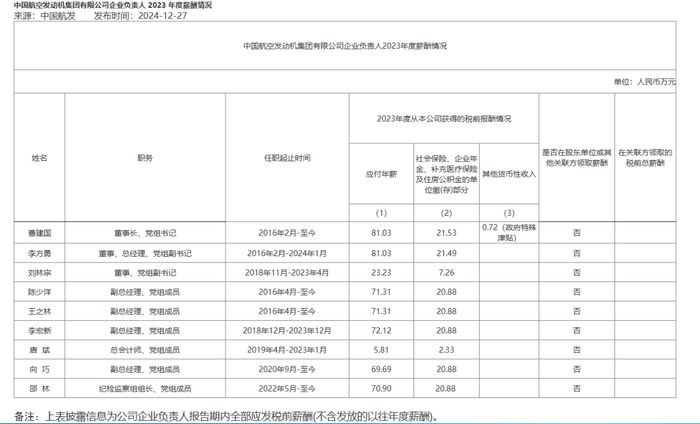700x424 pixels.
Task: Click the header 2023年度从本公司获得的税前报酬情况
Action: 444,119
